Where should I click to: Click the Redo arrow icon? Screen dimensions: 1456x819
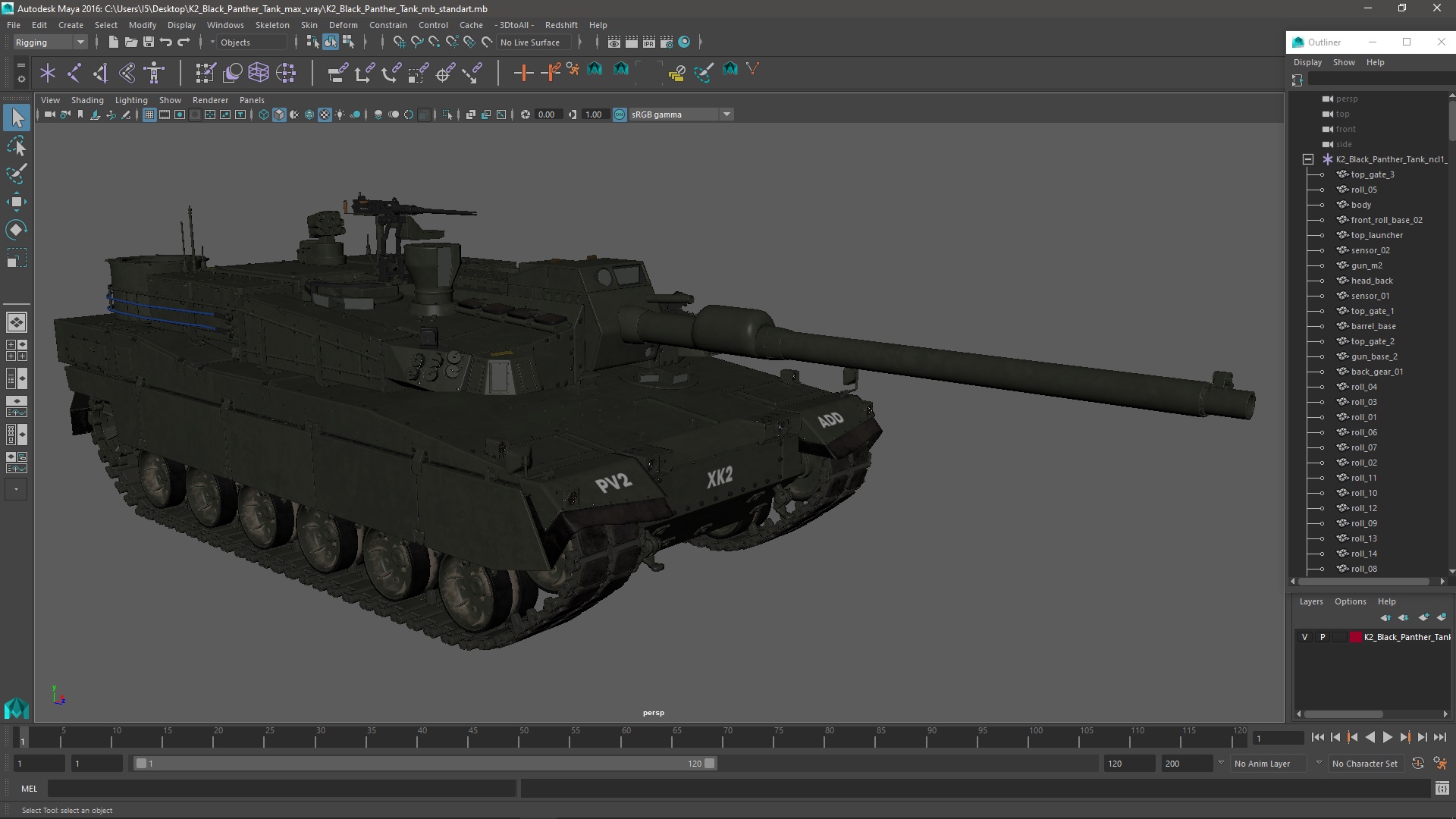coord(184,42)
